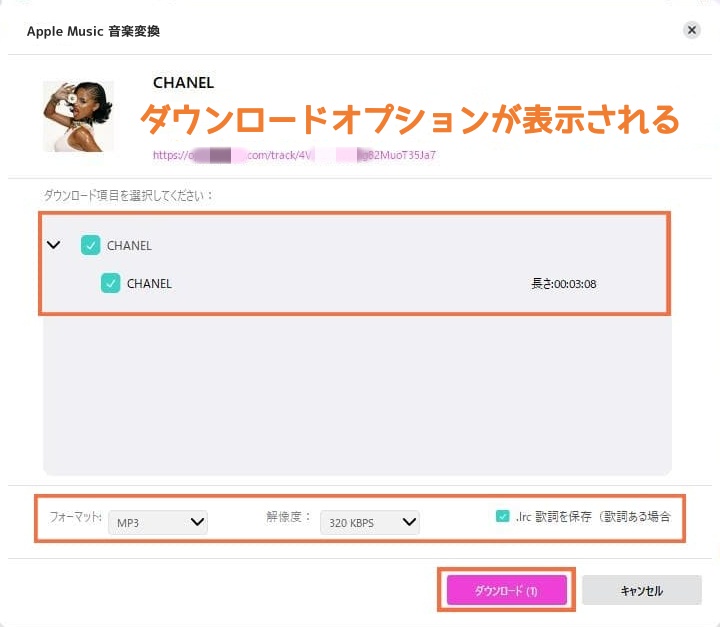Click the Apple Music 音楽変換 title bar text
Image resolution: width=720 pixels, height=627 pixels.
click(x=94, y=30)
